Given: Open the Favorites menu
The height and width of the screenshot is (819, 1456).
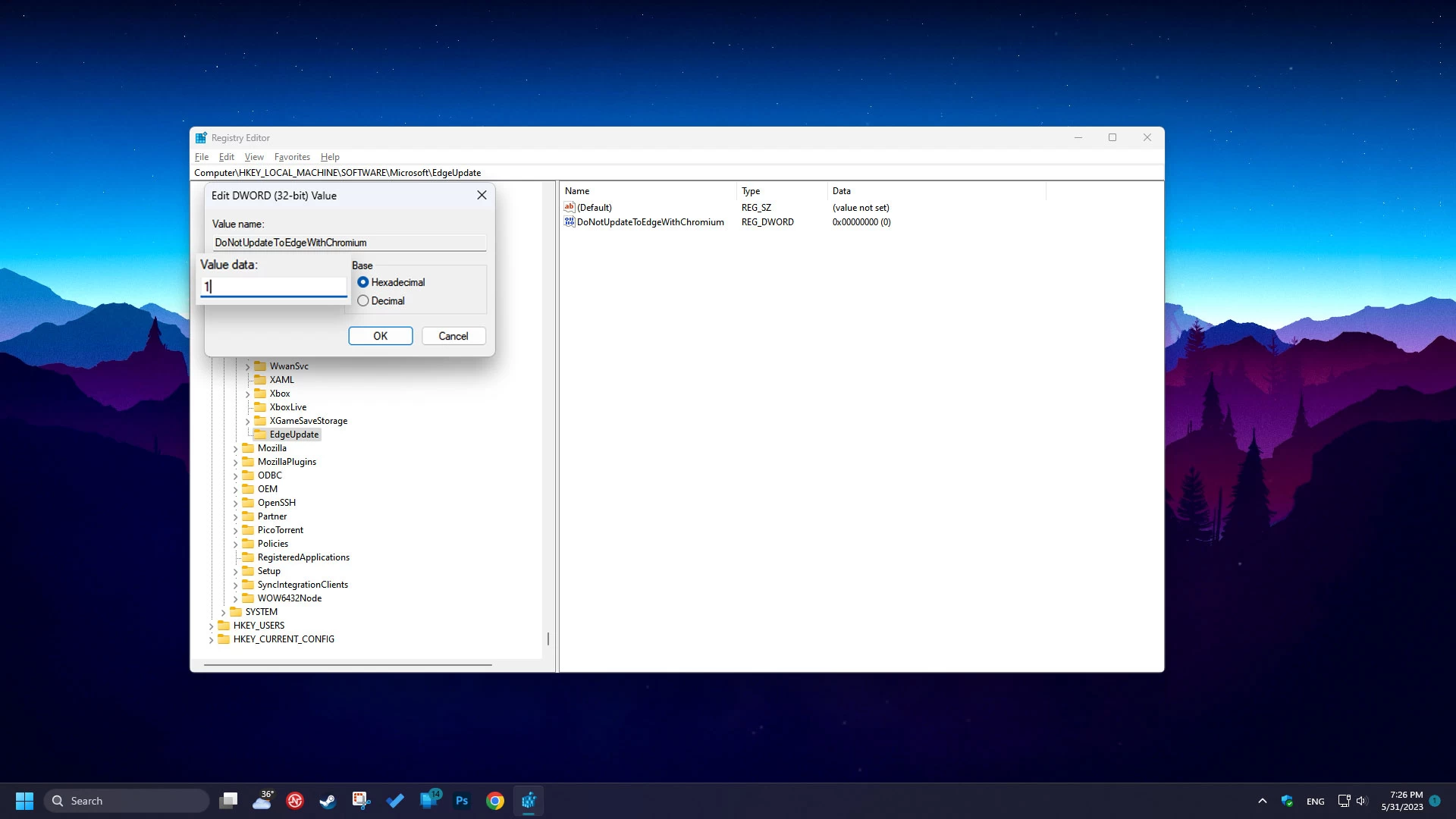Looking at the screenshot, I should point(292,157).
